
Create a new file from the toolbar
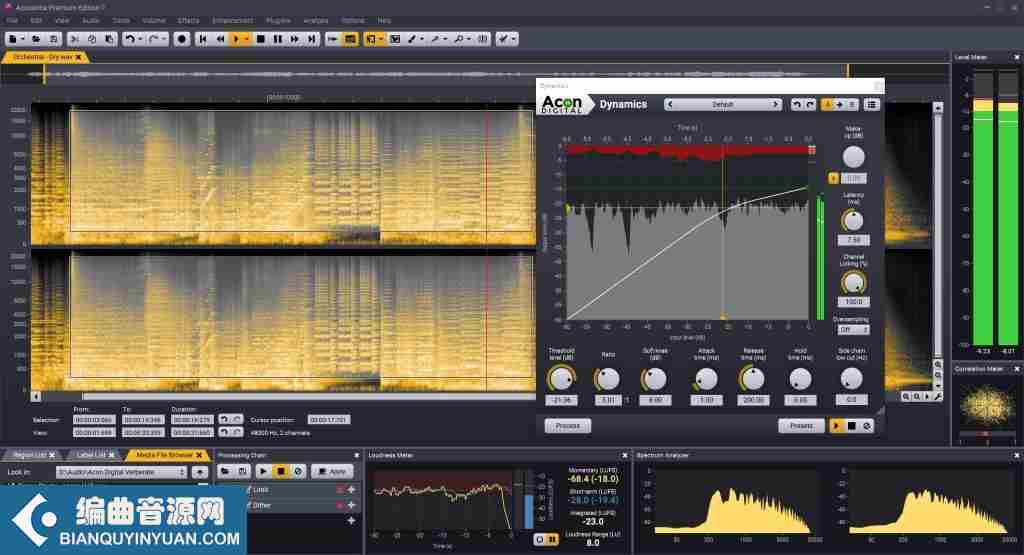(12, 39)
